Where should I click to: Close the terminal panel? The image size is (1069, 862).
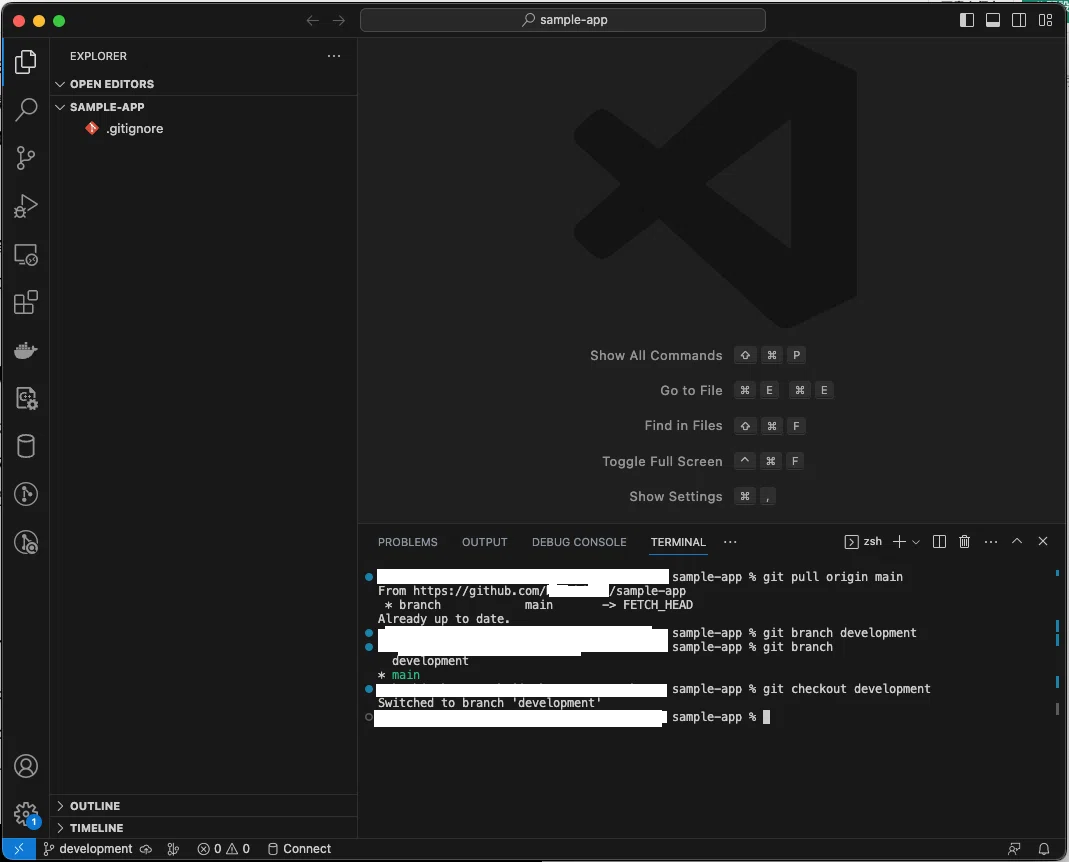point(1042,541)
